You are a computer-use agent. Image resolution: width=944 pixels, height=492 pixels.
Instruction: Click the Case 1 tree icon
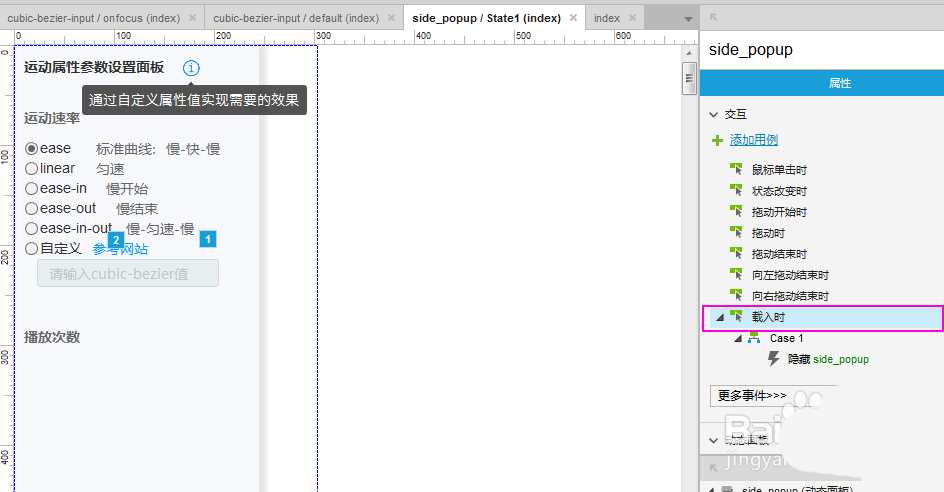[x=754, y=339]
